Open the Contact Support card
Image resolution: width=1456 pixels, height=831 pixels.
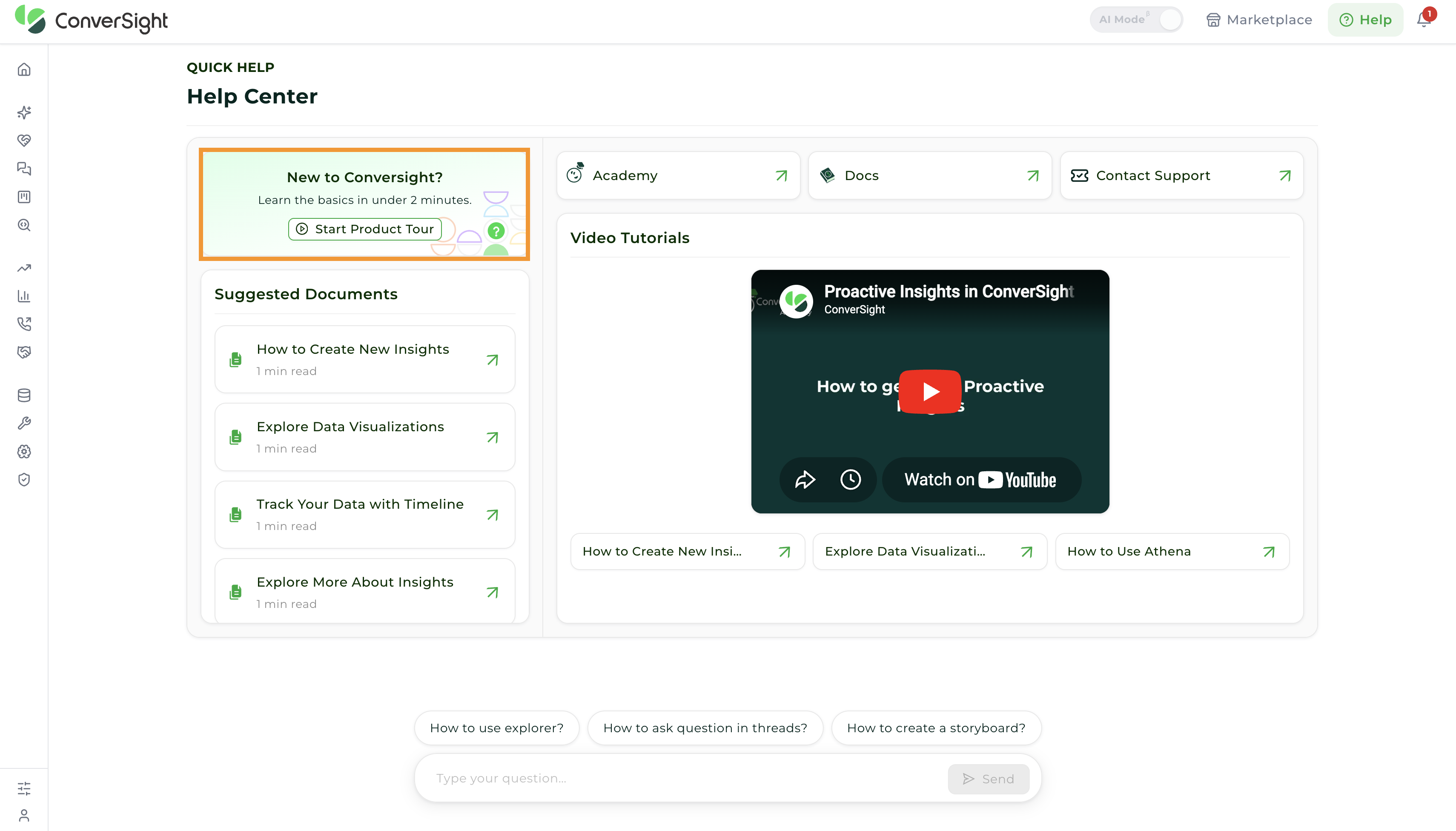tap(1181, 175)
